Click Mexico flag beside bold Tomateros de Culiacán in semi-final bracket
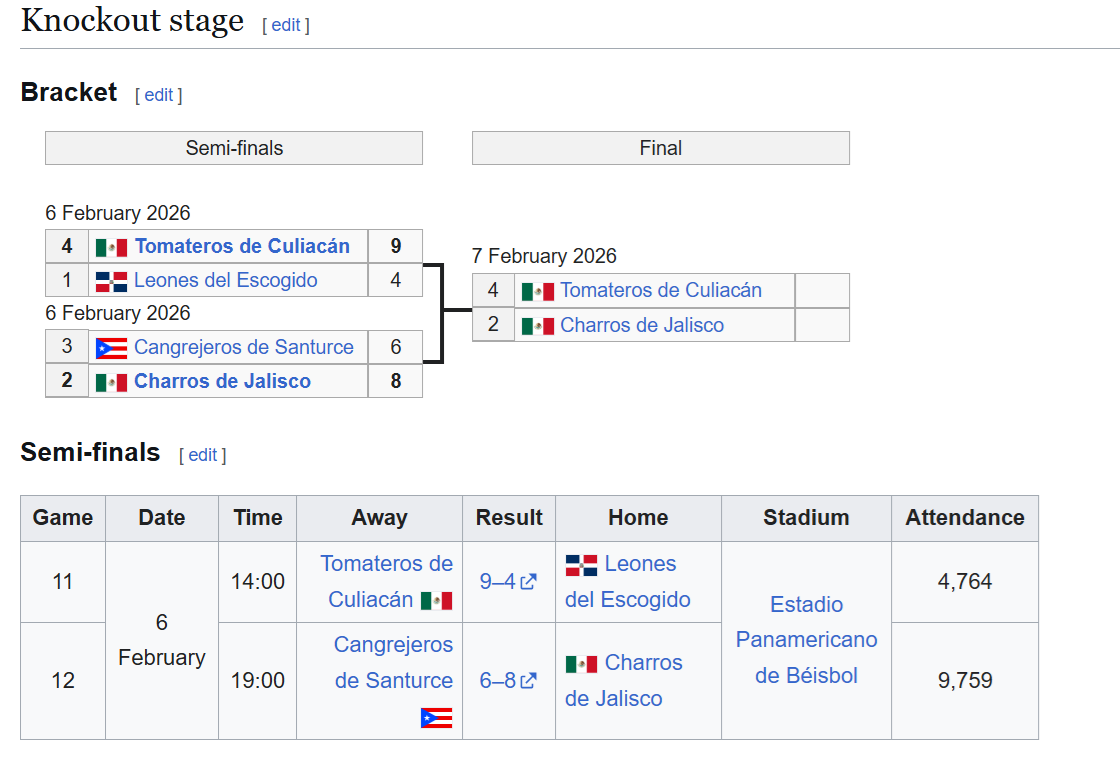Viewport: 1120px width, 763px height. tap(111, 247)
